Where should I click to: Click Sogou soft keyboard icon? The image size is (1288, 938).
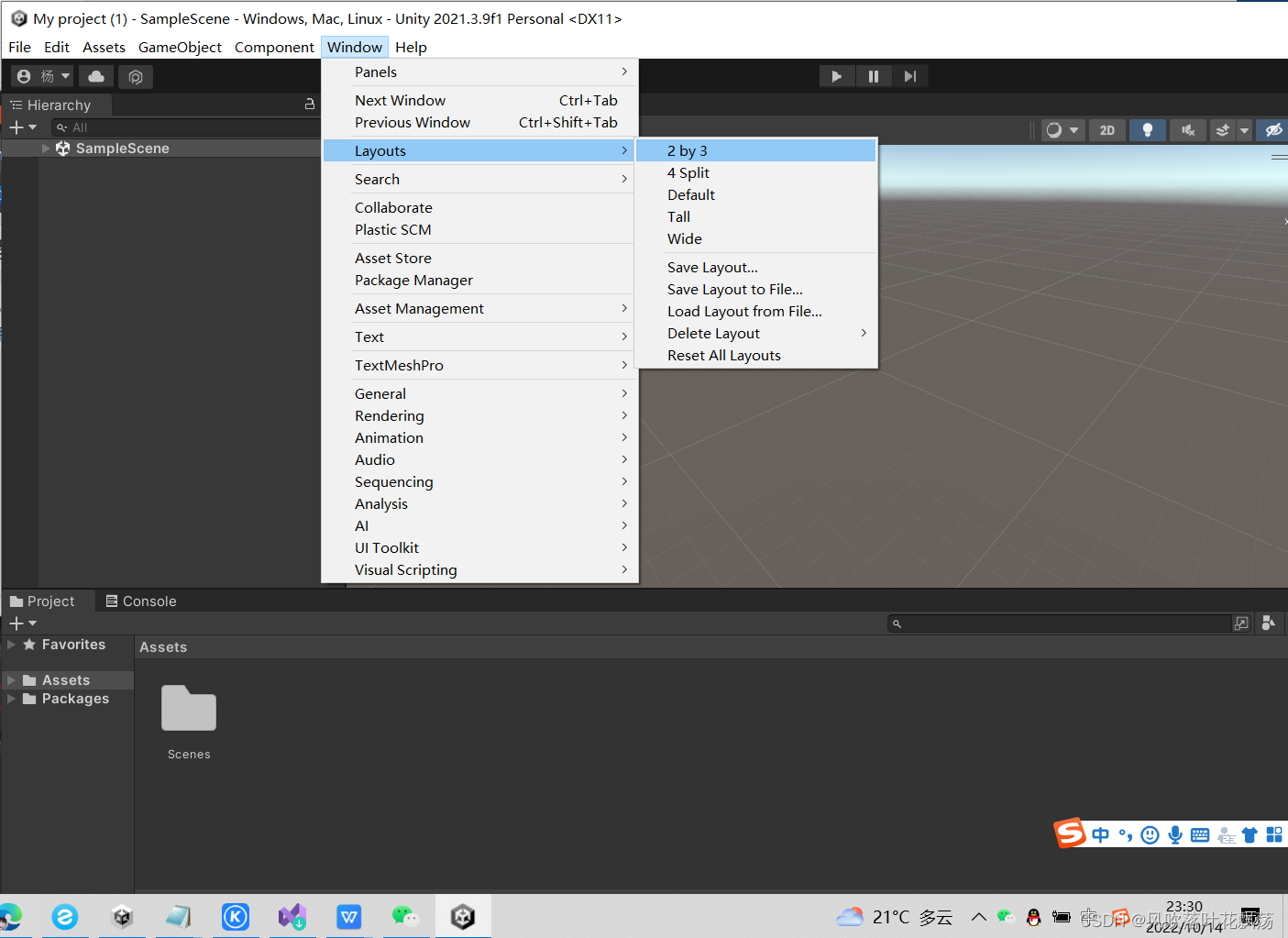[1200, 834]
